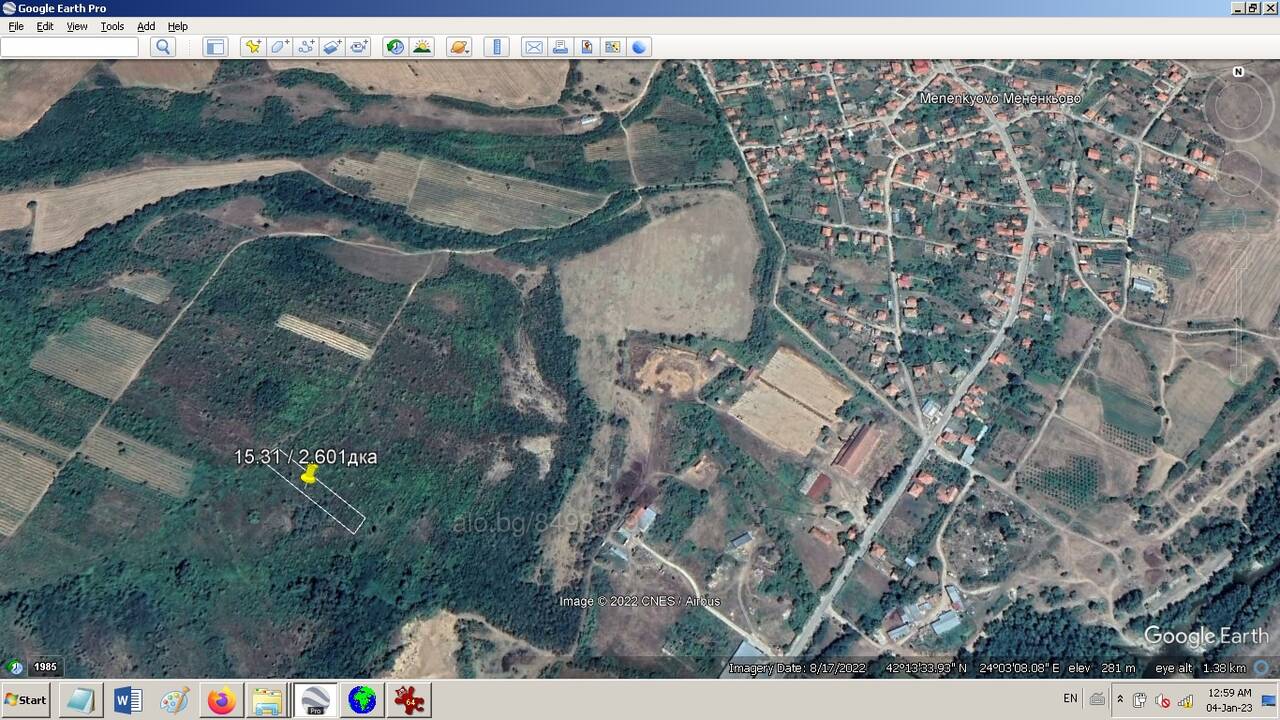This screenshot has height=720, width=1280.
Task: Click the Google Earth logo watermark link
Action: click(x=1206, y=636)
